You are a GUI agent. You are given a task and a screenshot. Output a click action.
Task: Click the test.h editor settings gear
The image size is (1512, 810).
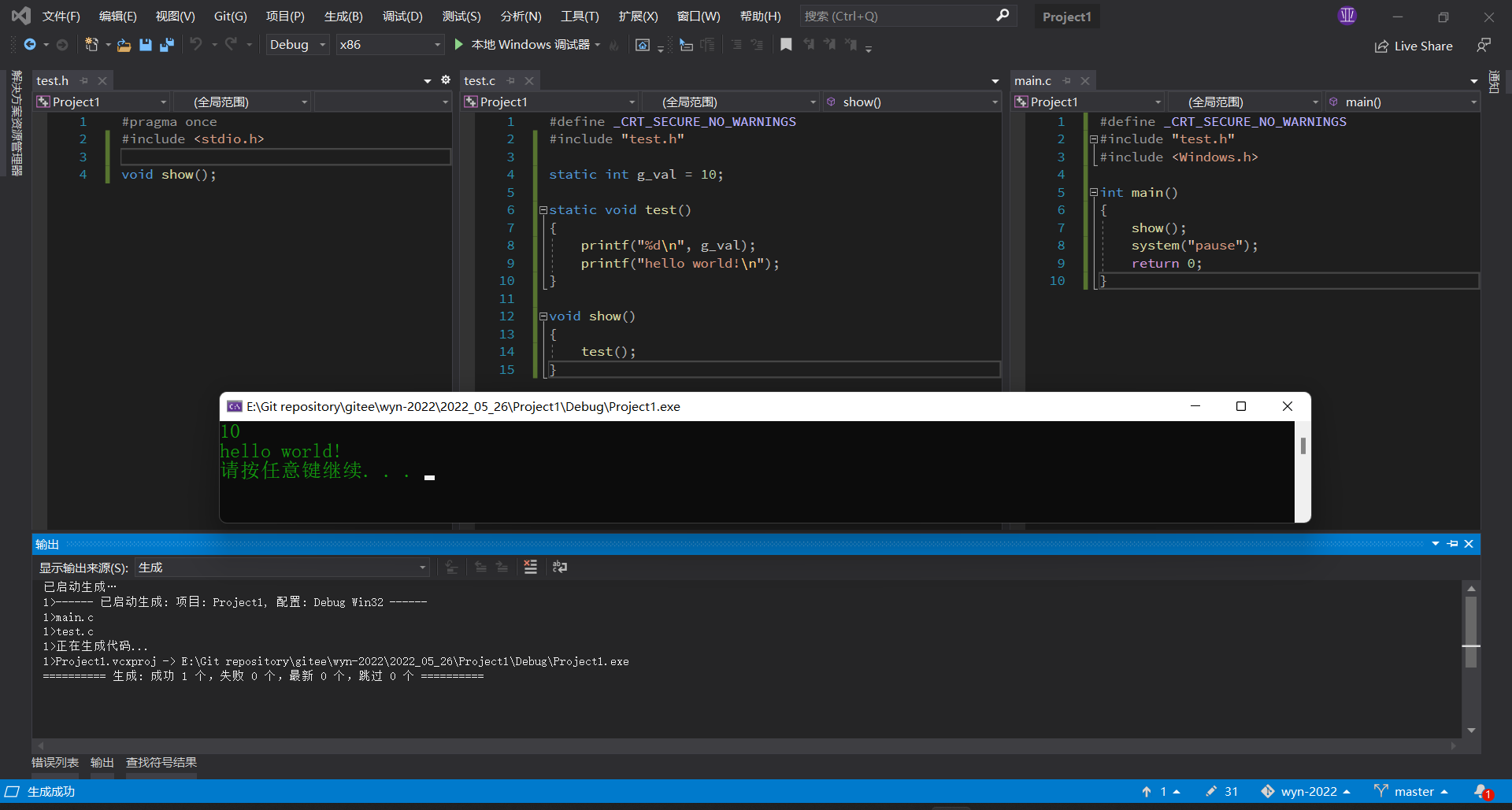[x=446, y=80]
